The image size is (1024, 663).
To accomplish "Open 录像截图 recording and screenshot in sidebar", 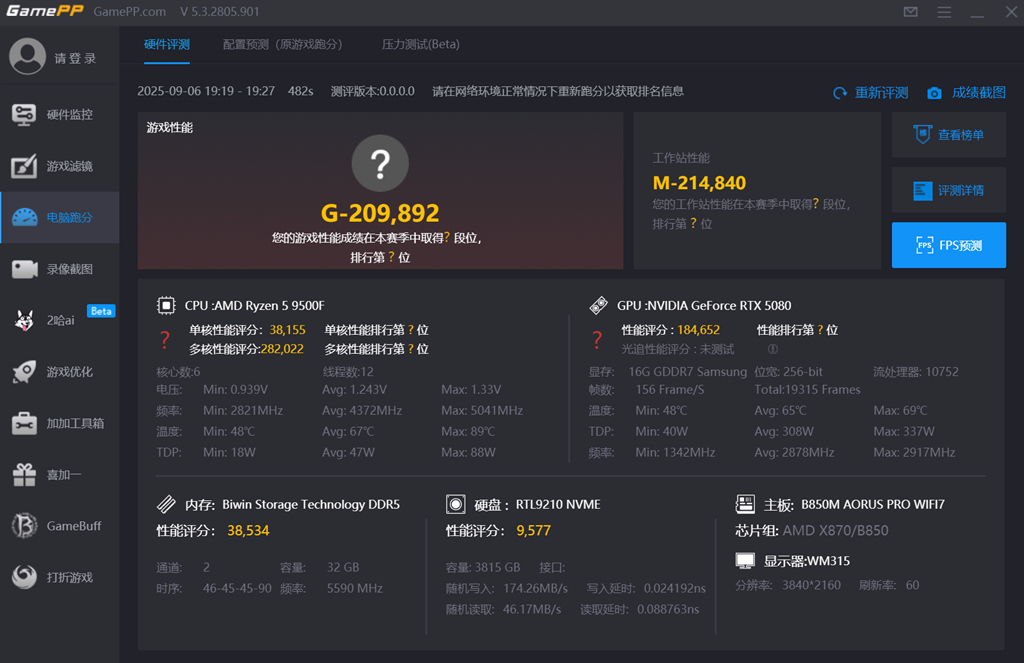I will tap(59, 269).
